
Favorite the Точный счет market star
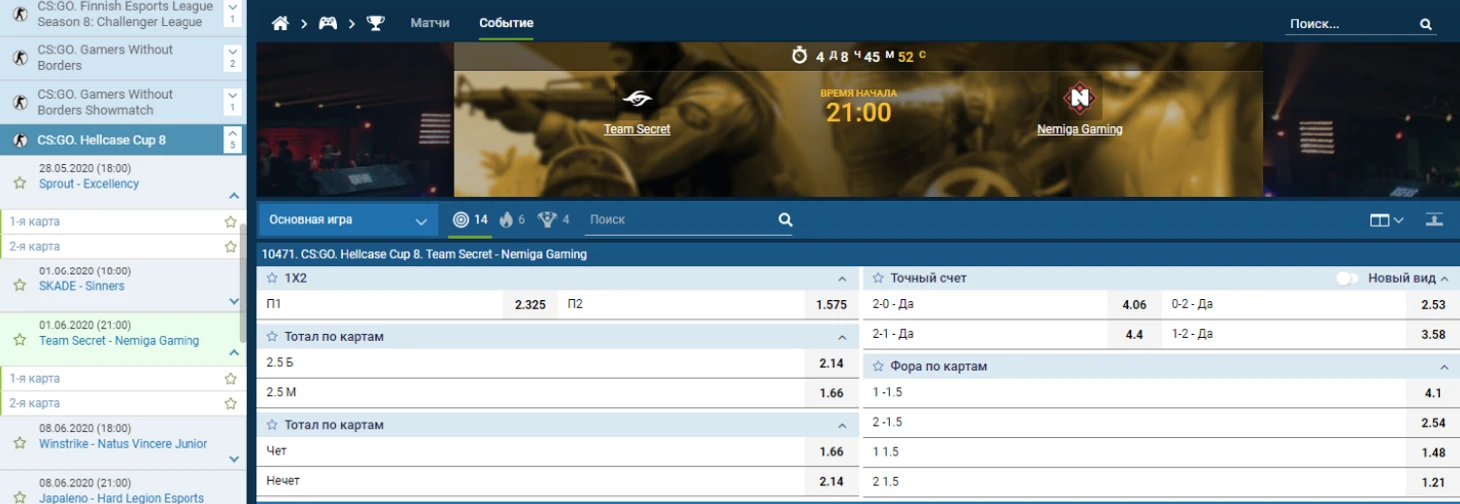point(878,278)
